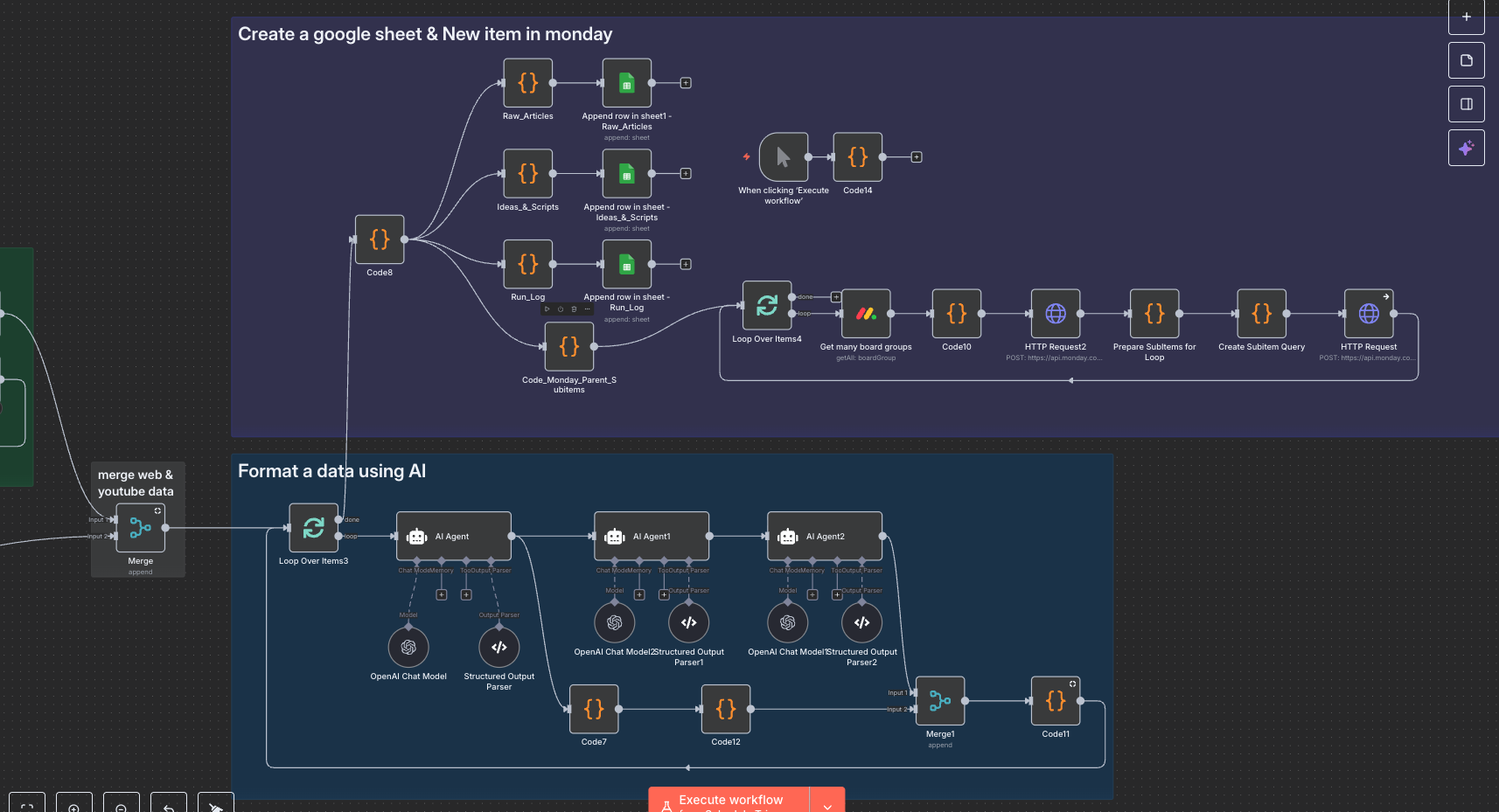
Task: Open the Create SubItem Query code node
Action: (1261, 314)
